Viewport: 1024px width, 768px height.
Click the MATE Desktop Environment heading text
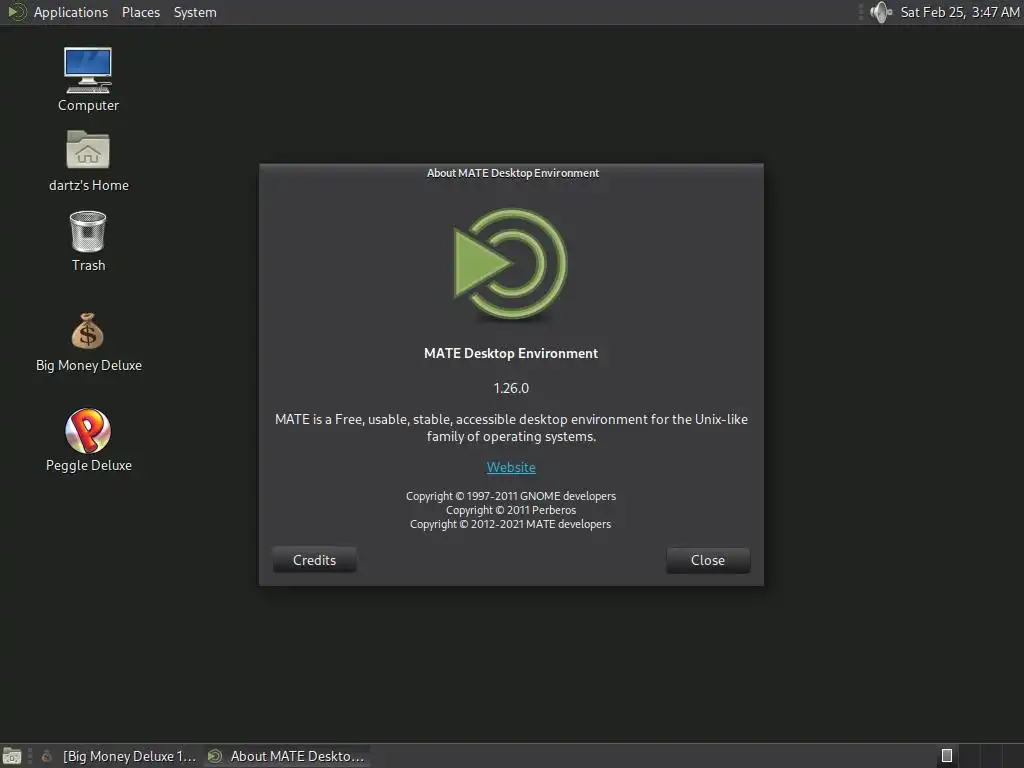coord(511,353)
